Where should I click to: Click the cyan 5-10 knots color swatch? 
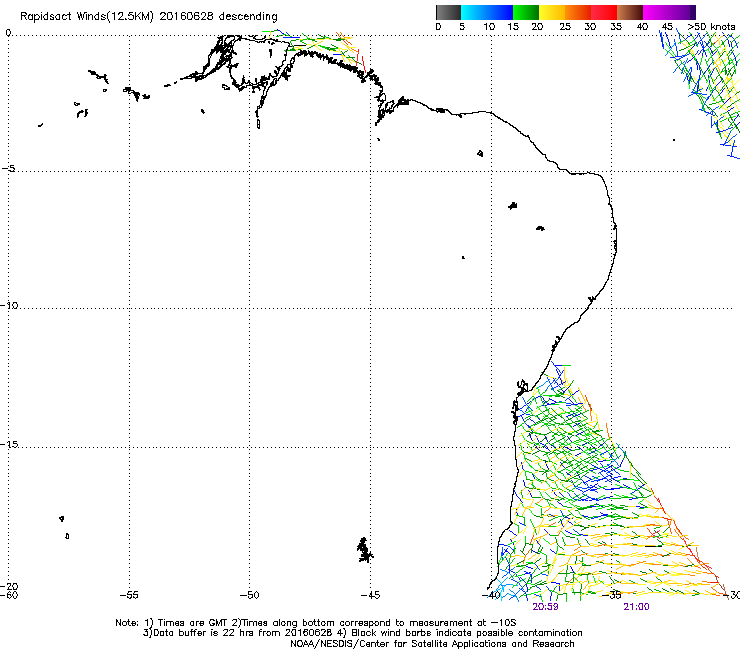[x=474, y=12]
